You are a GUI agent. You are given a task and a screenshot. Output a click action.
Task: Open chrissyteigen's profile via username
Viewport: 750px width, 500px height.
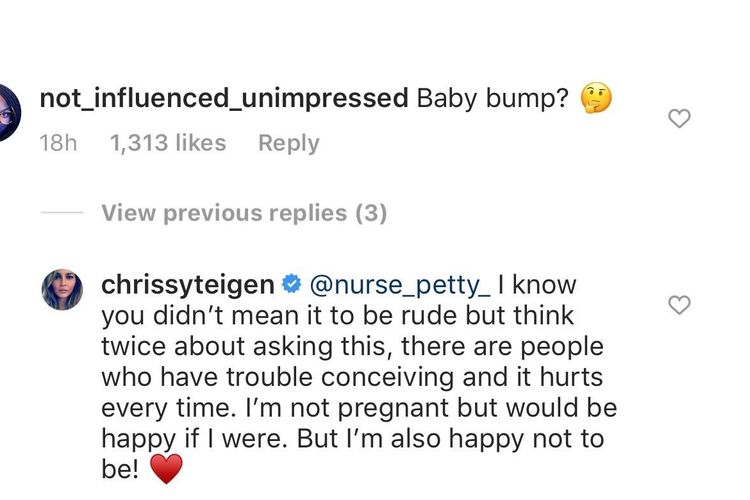click(188, 285)
